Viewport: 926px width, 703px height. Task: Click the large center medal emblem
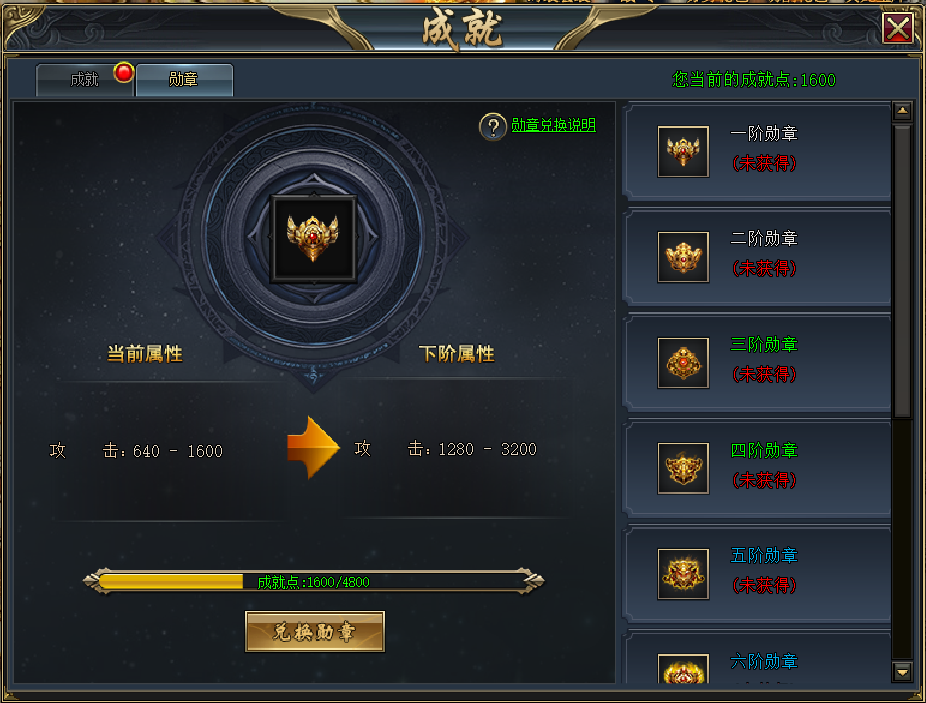pyautogui.click(x=313, y=238)
